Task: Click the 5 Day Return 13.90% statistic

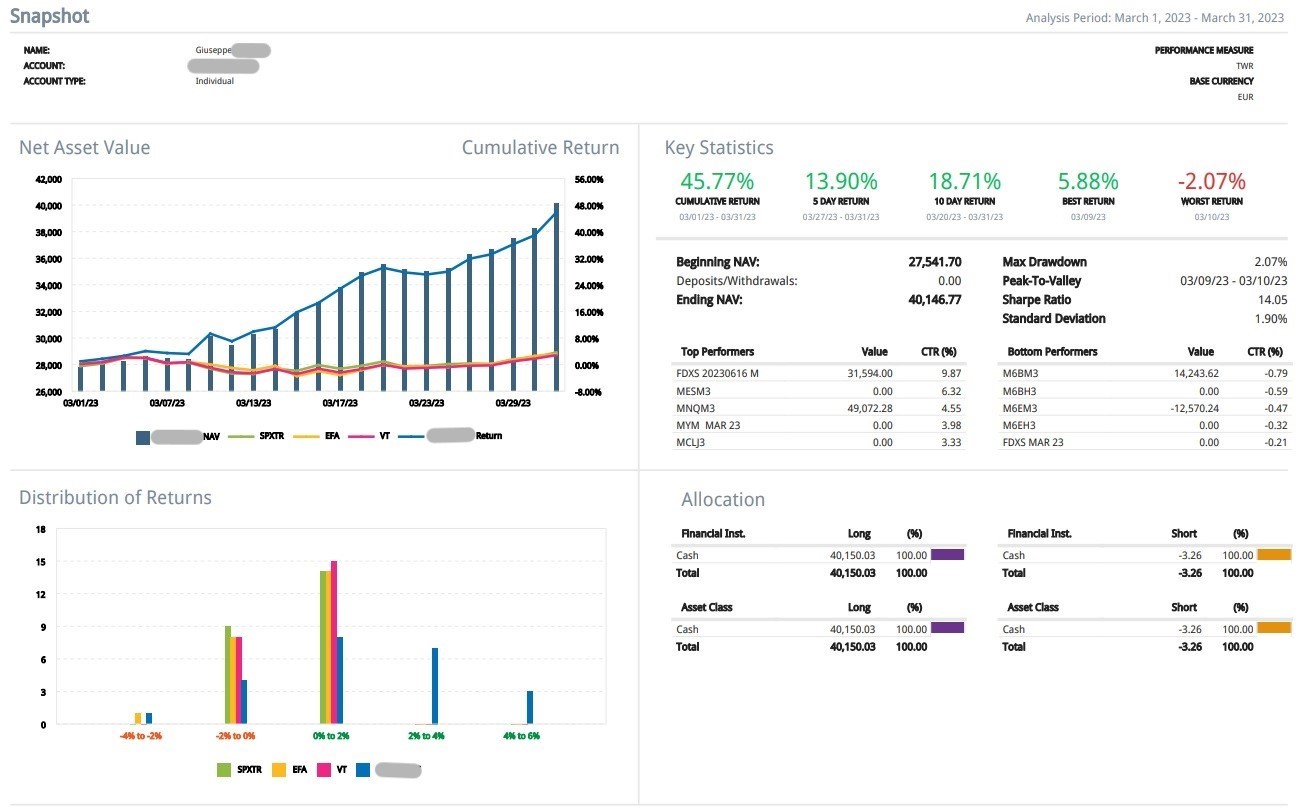Action: (x=841, y=181)
